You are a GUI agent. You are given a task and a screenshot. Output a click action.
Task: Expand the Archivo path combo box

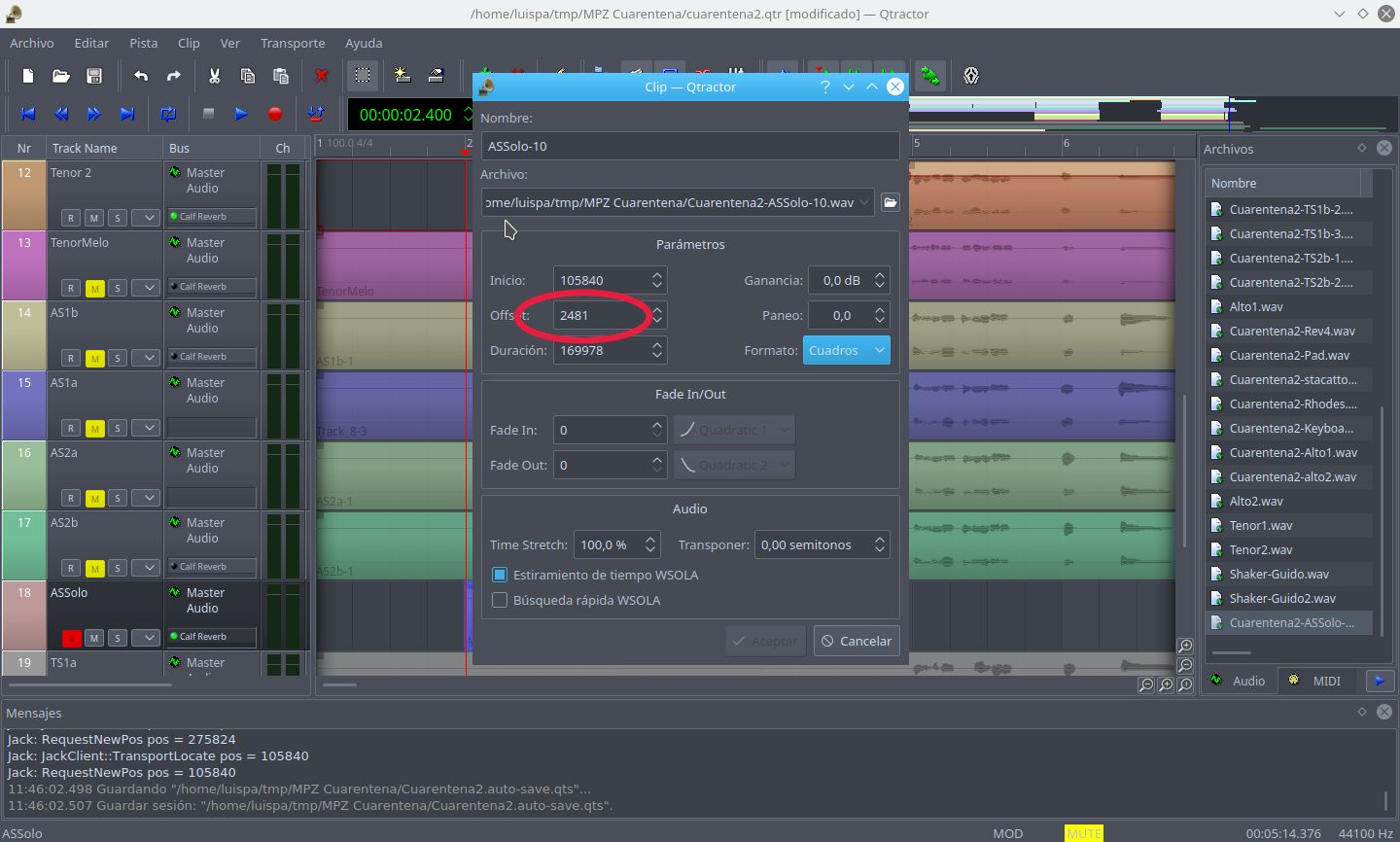(x=864, y=202)
